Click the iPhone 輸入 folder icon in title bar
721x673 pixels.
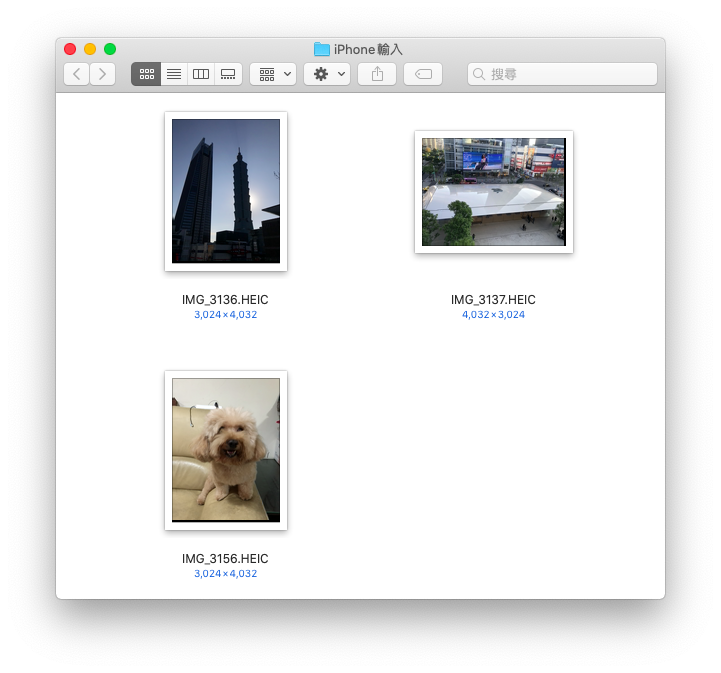point(322,49)
